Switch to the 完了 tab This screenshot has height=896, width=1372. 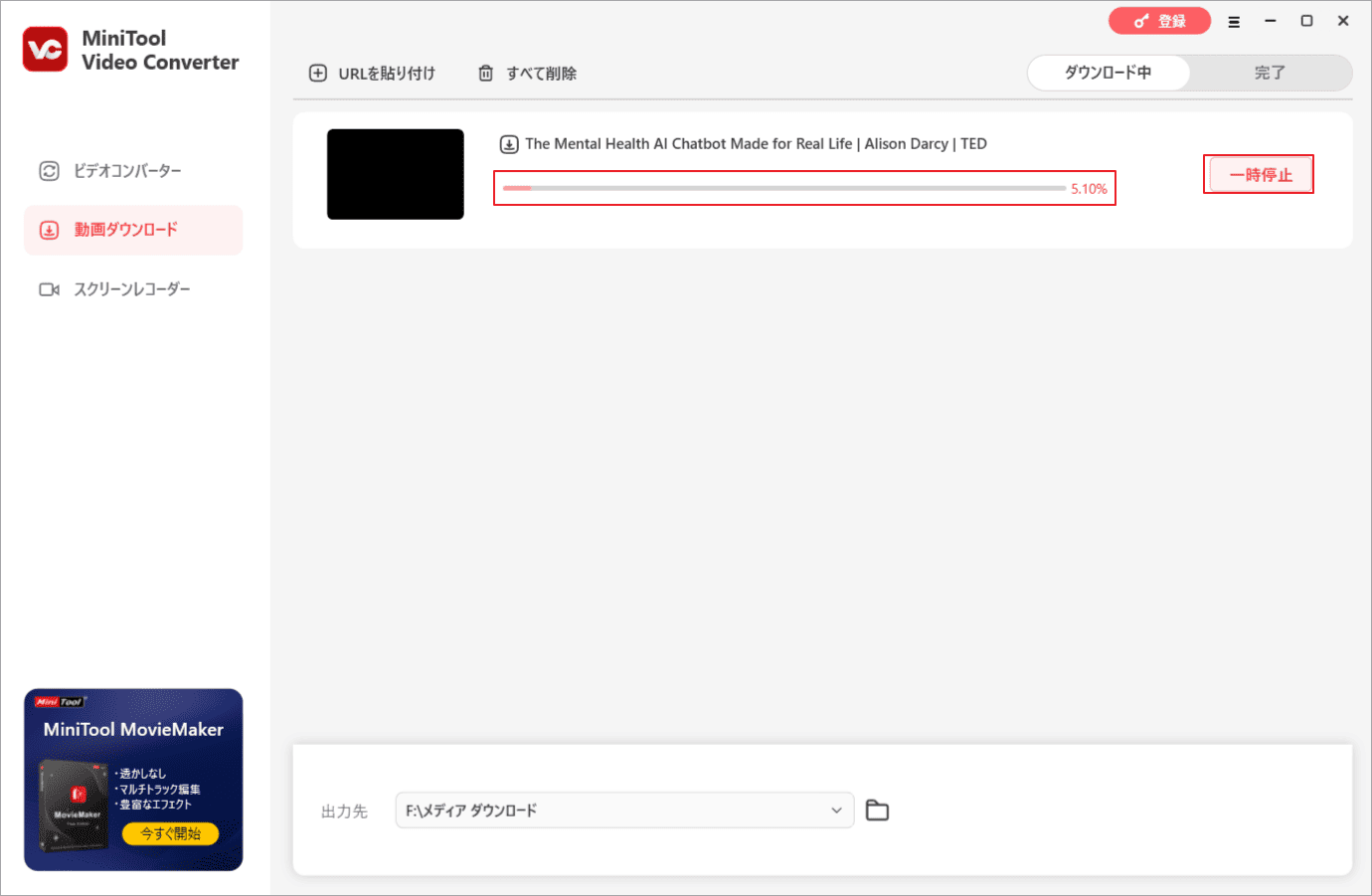point(1270,73)
